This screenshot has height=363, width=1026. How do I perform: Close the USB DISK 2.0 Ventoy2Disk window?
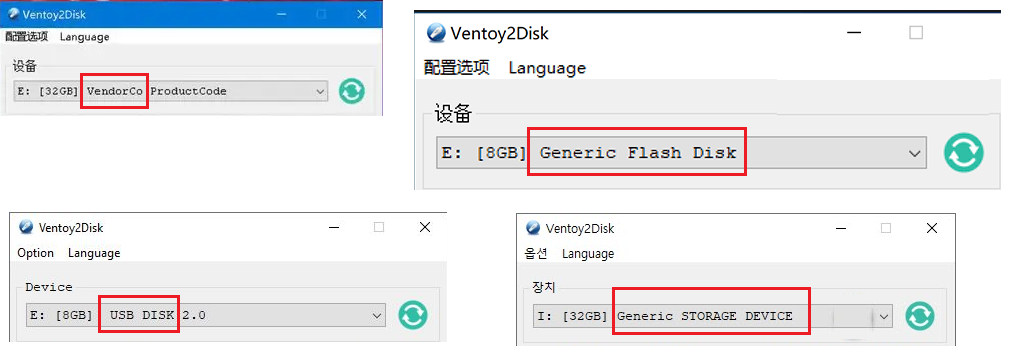[425, 228]
